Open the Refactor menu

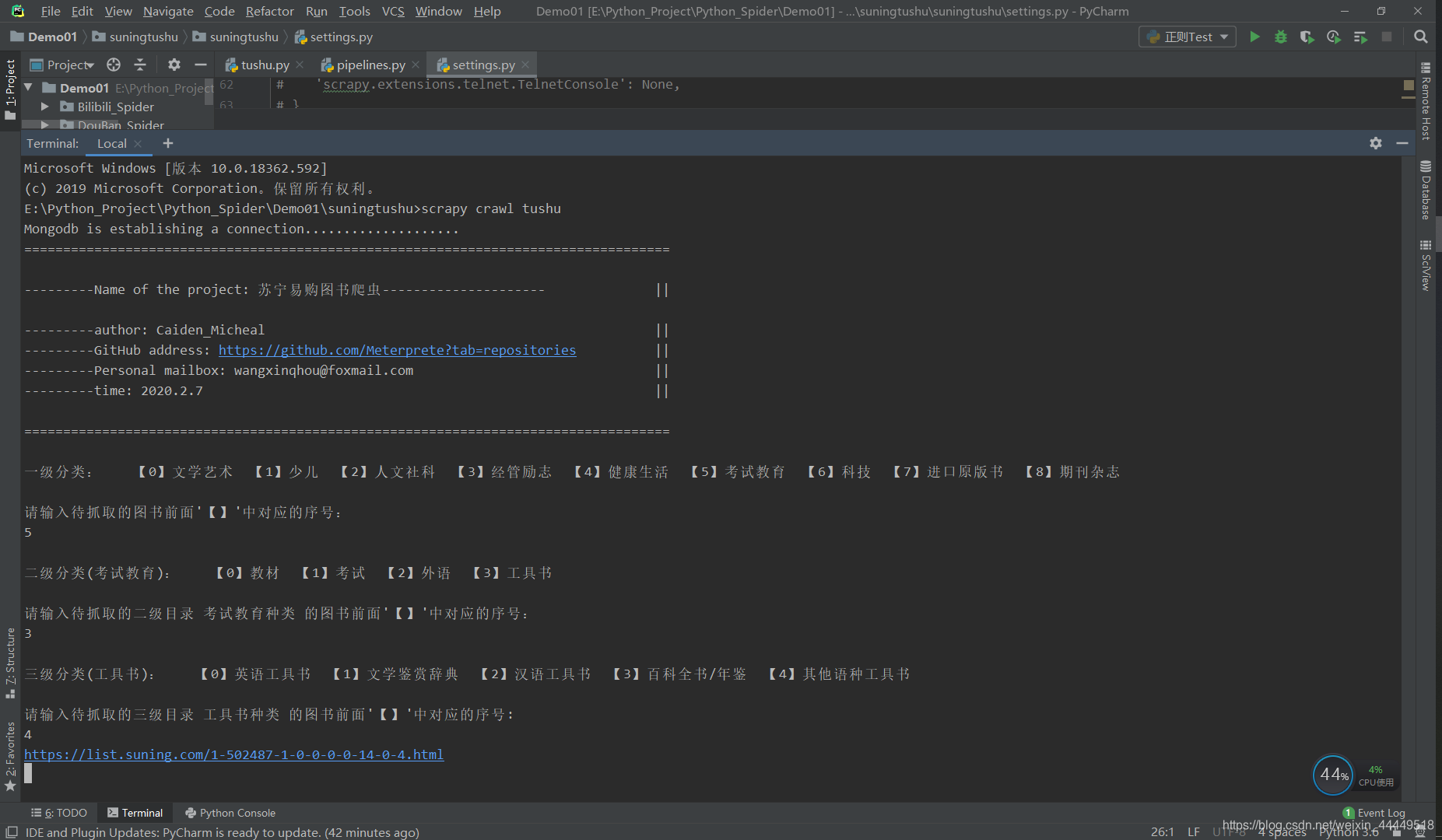269,11
